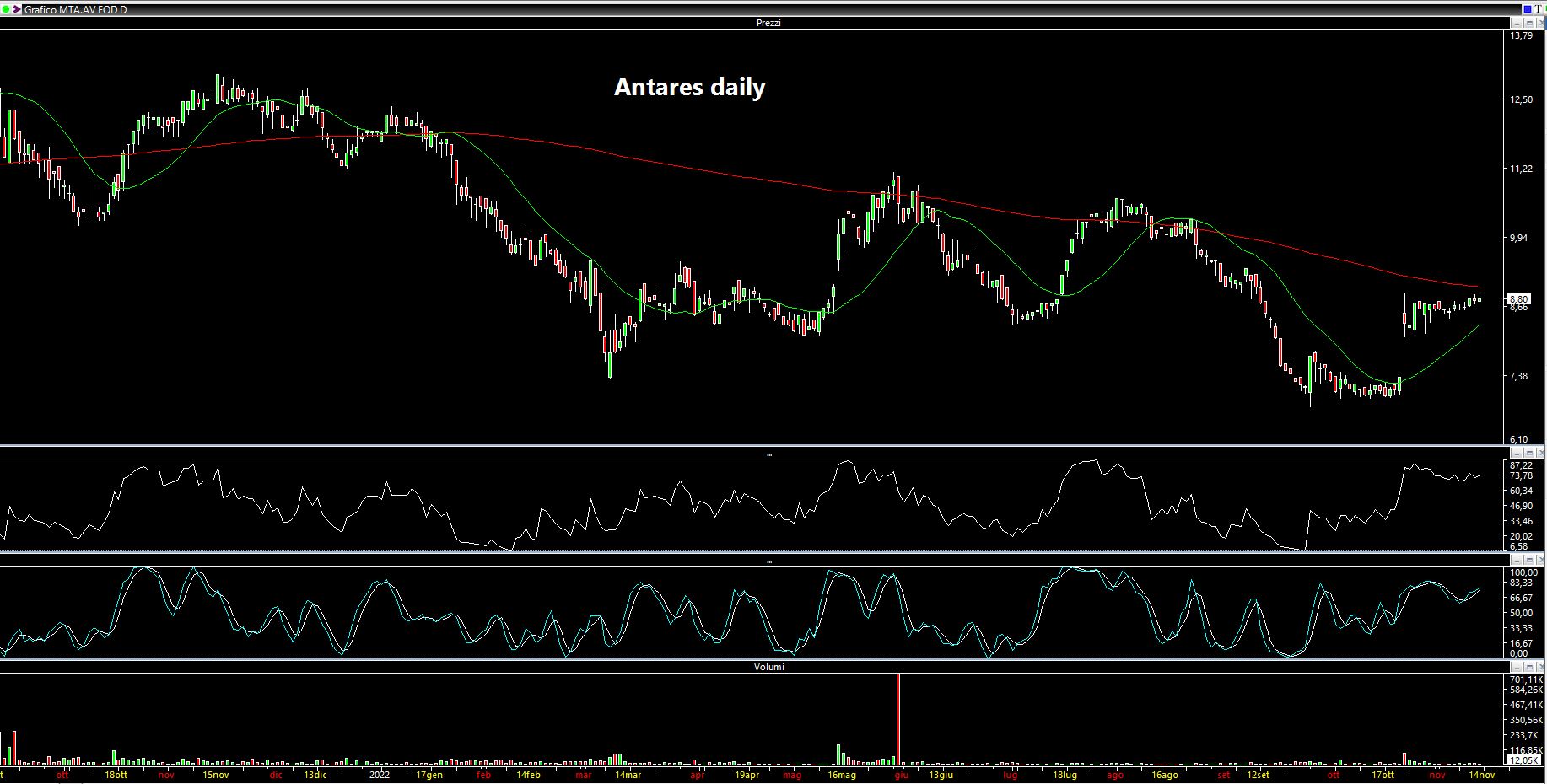
Task: Close the Prezzi price panel
Action: 1541,23
